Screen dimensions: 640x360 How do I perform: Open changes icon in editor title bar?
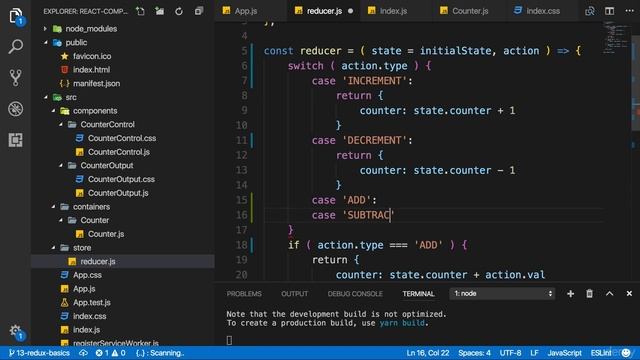pos(590,11)
